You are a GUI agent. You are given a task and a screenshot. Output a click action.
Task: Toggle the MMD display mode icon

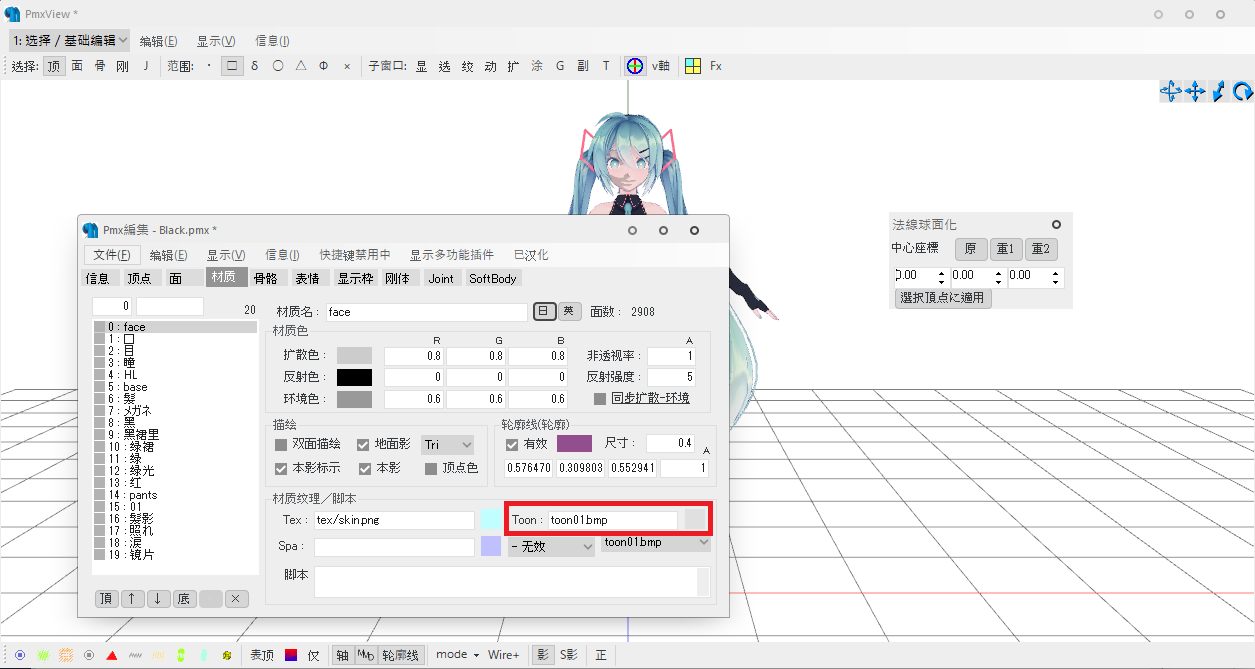(x=366, y=655)
